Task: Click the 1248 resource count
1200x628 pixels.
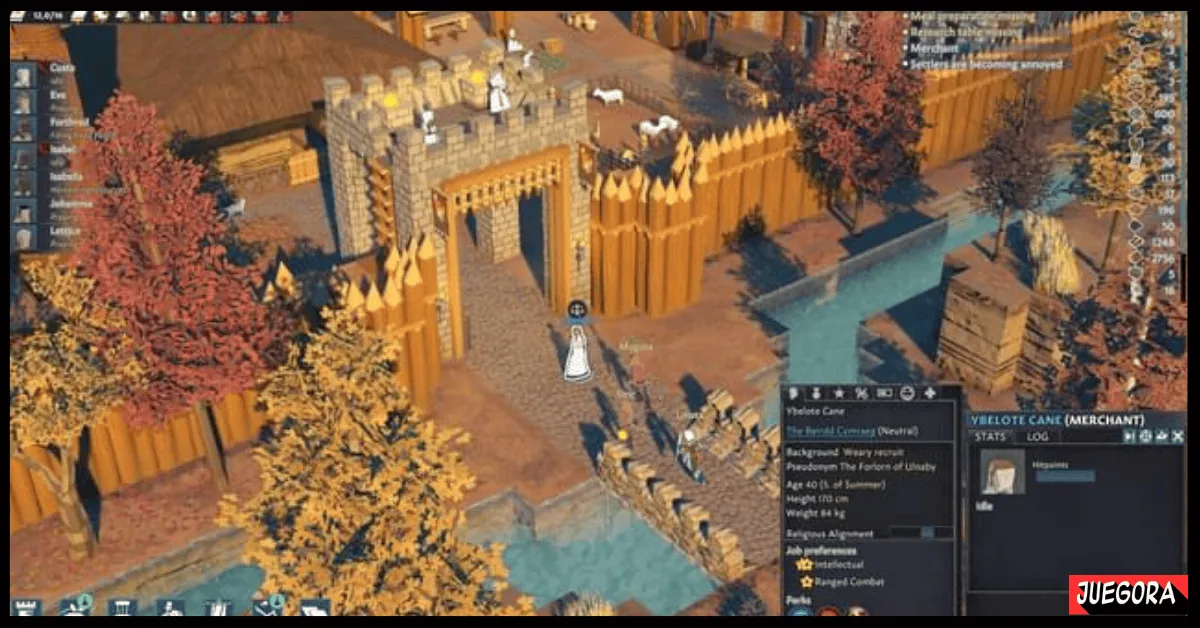Action: click(1164, 243)
